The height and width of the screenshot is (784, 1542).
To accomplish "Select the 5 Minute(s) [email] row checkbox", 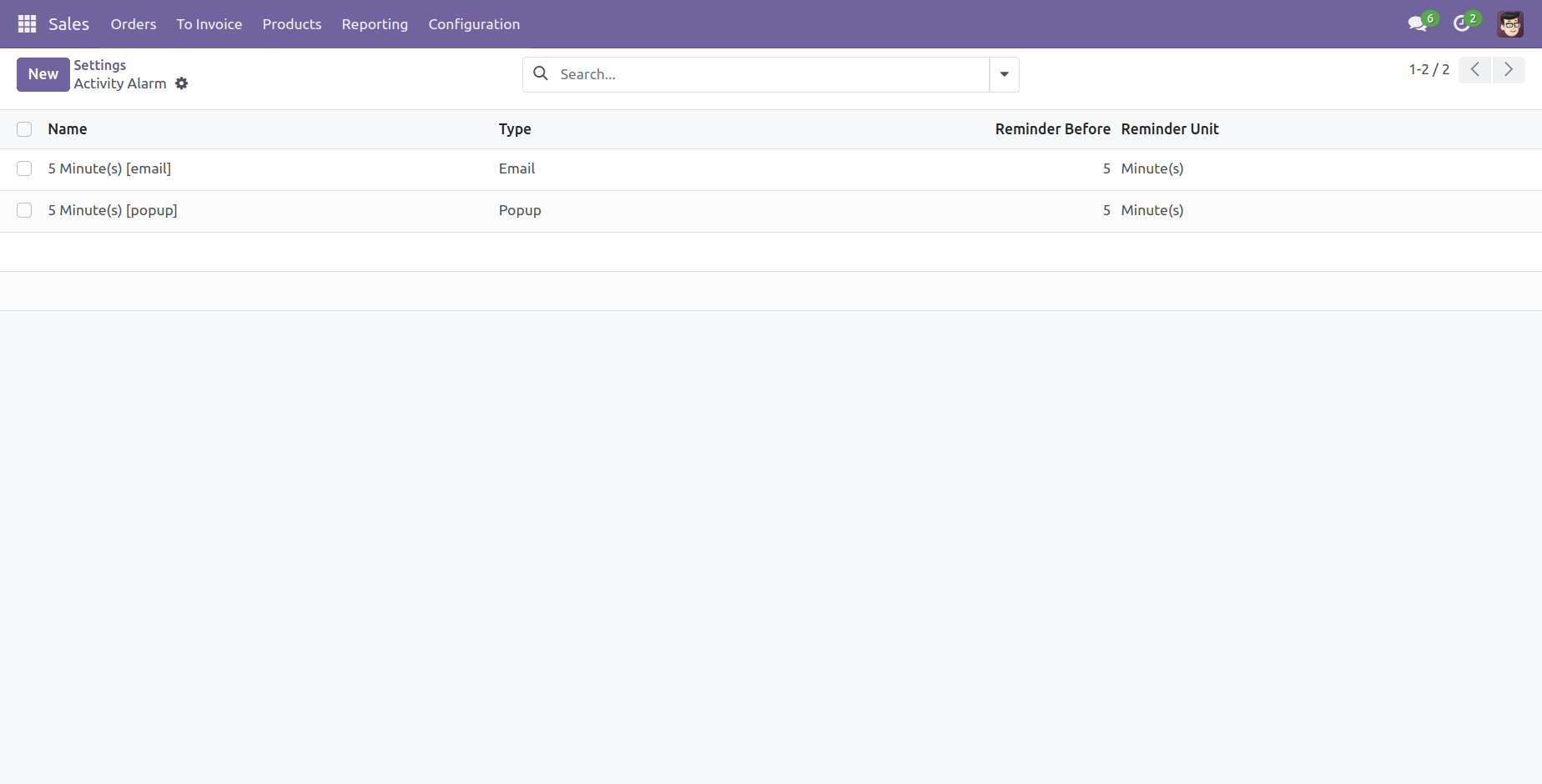I will 24,168.
